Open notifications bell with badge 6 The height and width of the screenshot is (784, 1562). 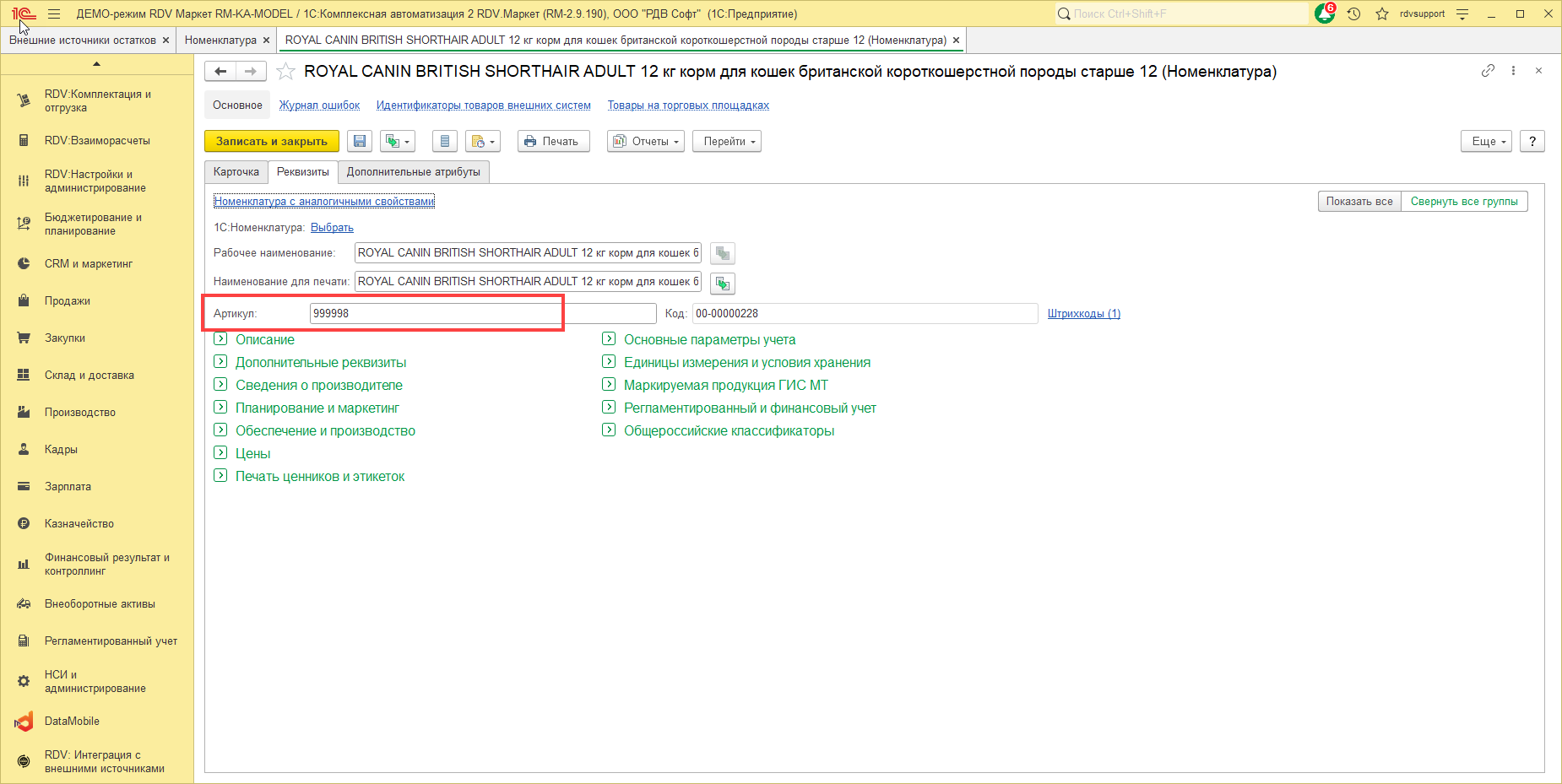1326,14
